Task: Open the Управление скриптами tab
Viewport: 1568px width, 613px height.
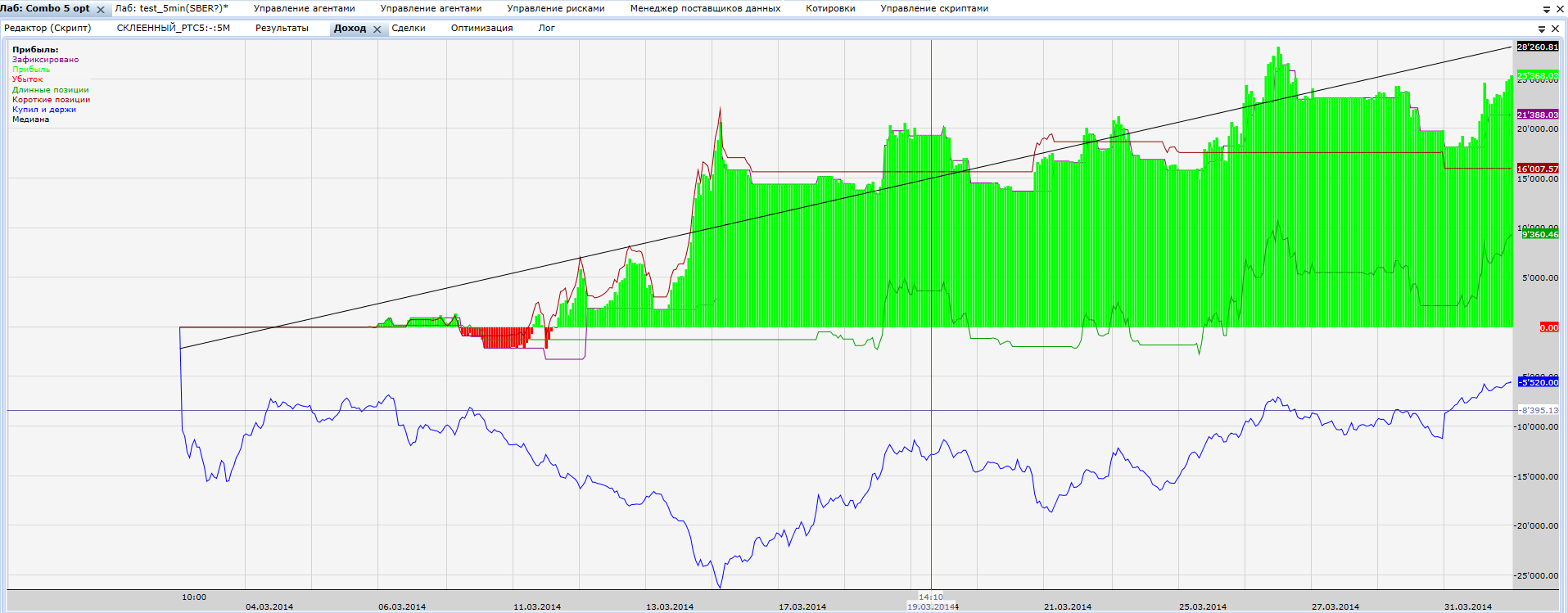Action: (934, 8)
